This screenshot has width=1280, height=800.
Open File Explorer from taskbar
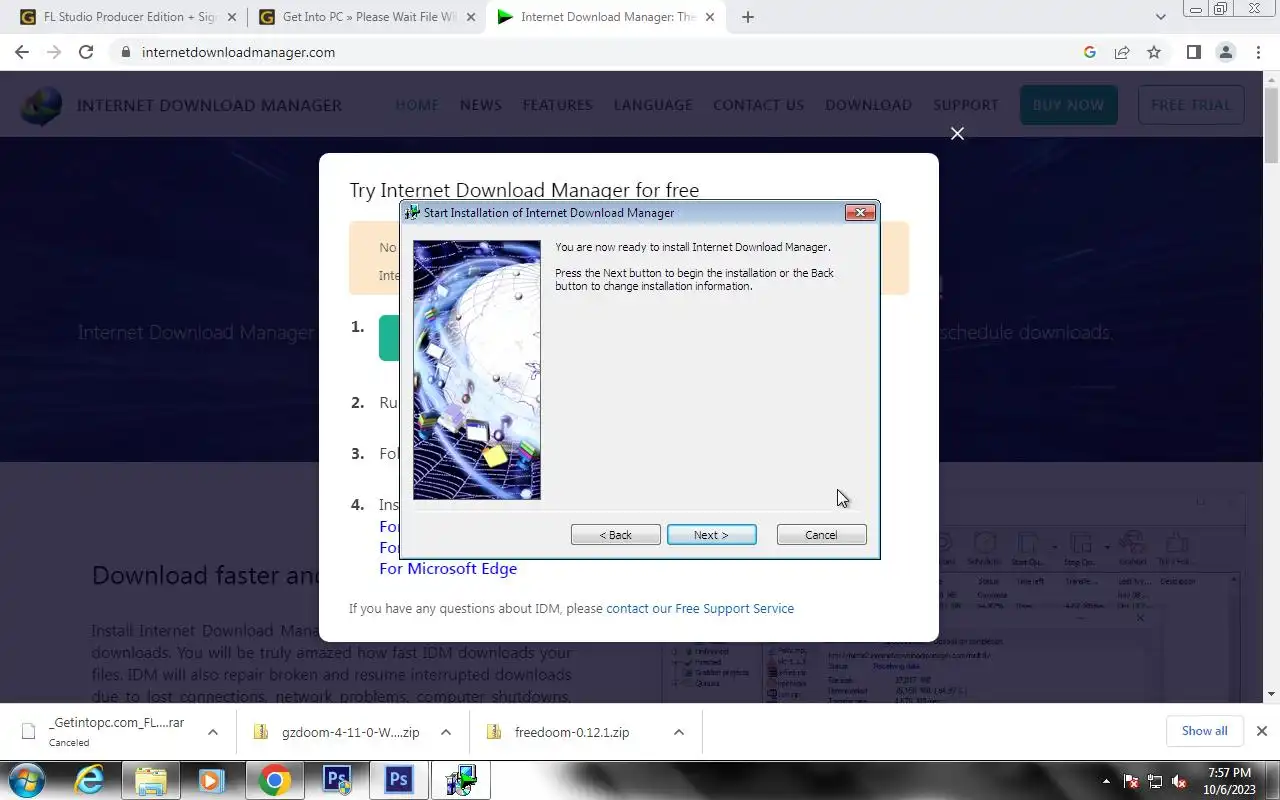tap(151, 780)
